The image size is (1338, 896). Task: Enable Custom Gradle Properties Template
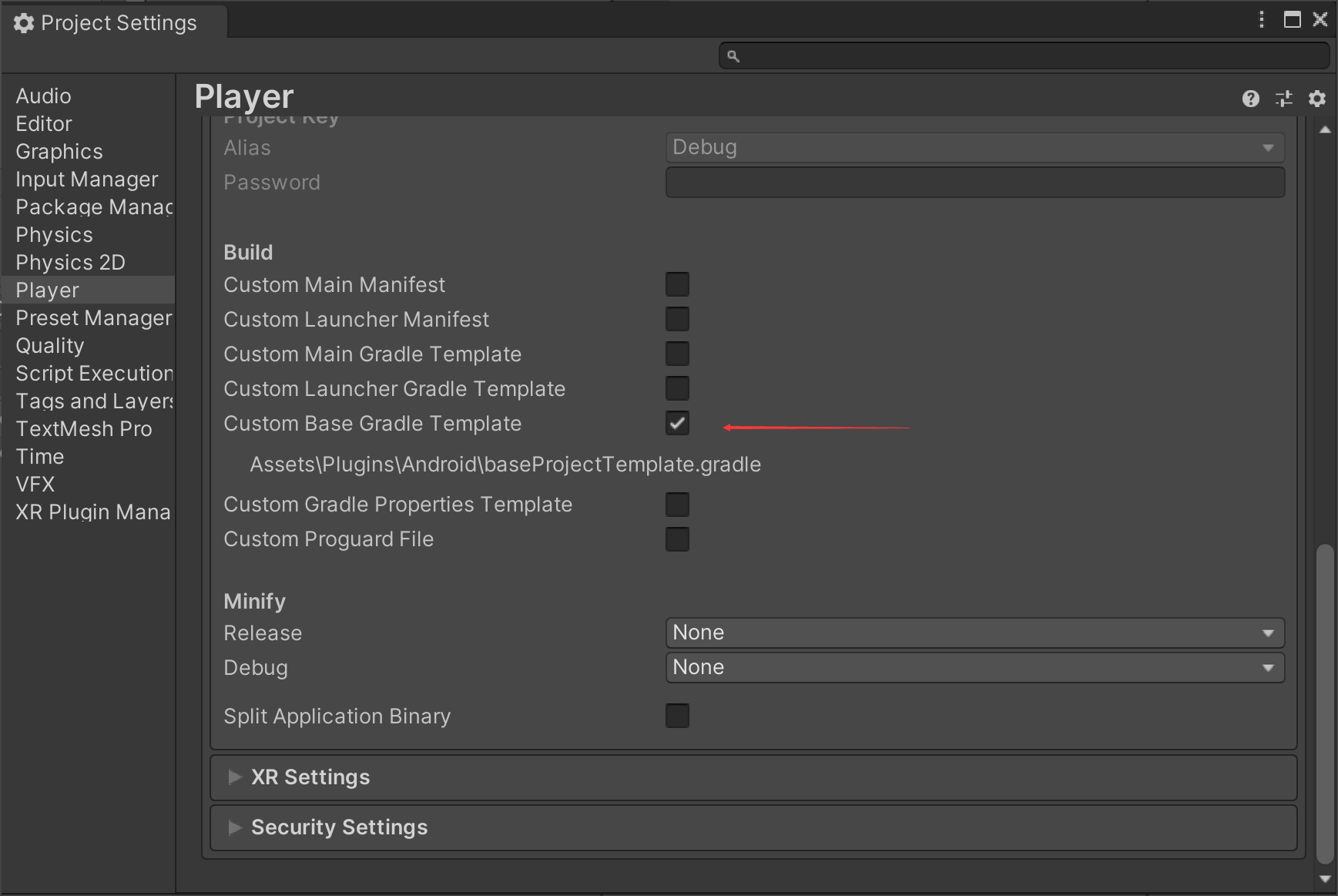[677, 504]
